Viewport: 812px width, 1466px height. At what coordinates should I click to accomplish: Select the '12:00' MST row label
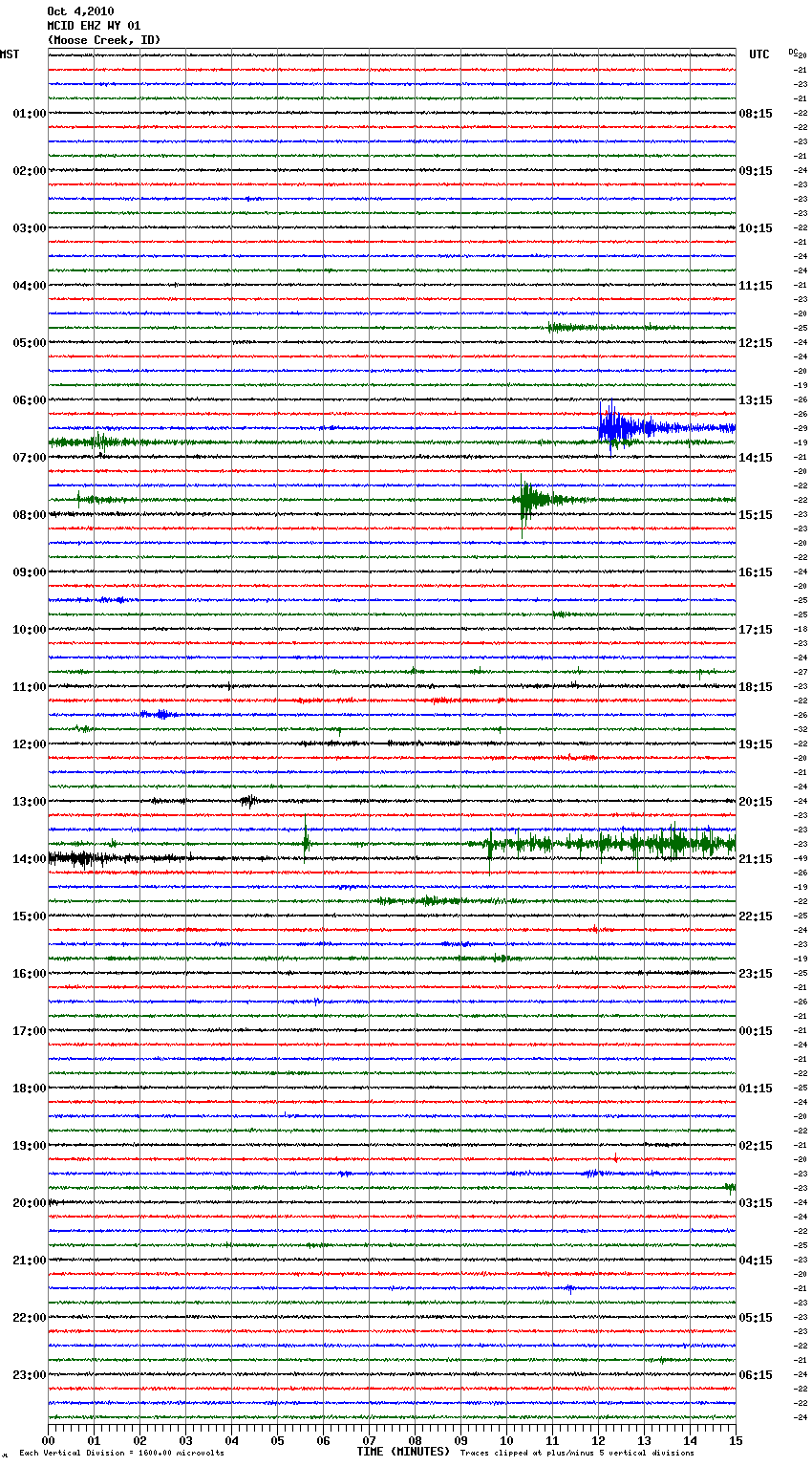pyautogui.click(x=30, y=744)
